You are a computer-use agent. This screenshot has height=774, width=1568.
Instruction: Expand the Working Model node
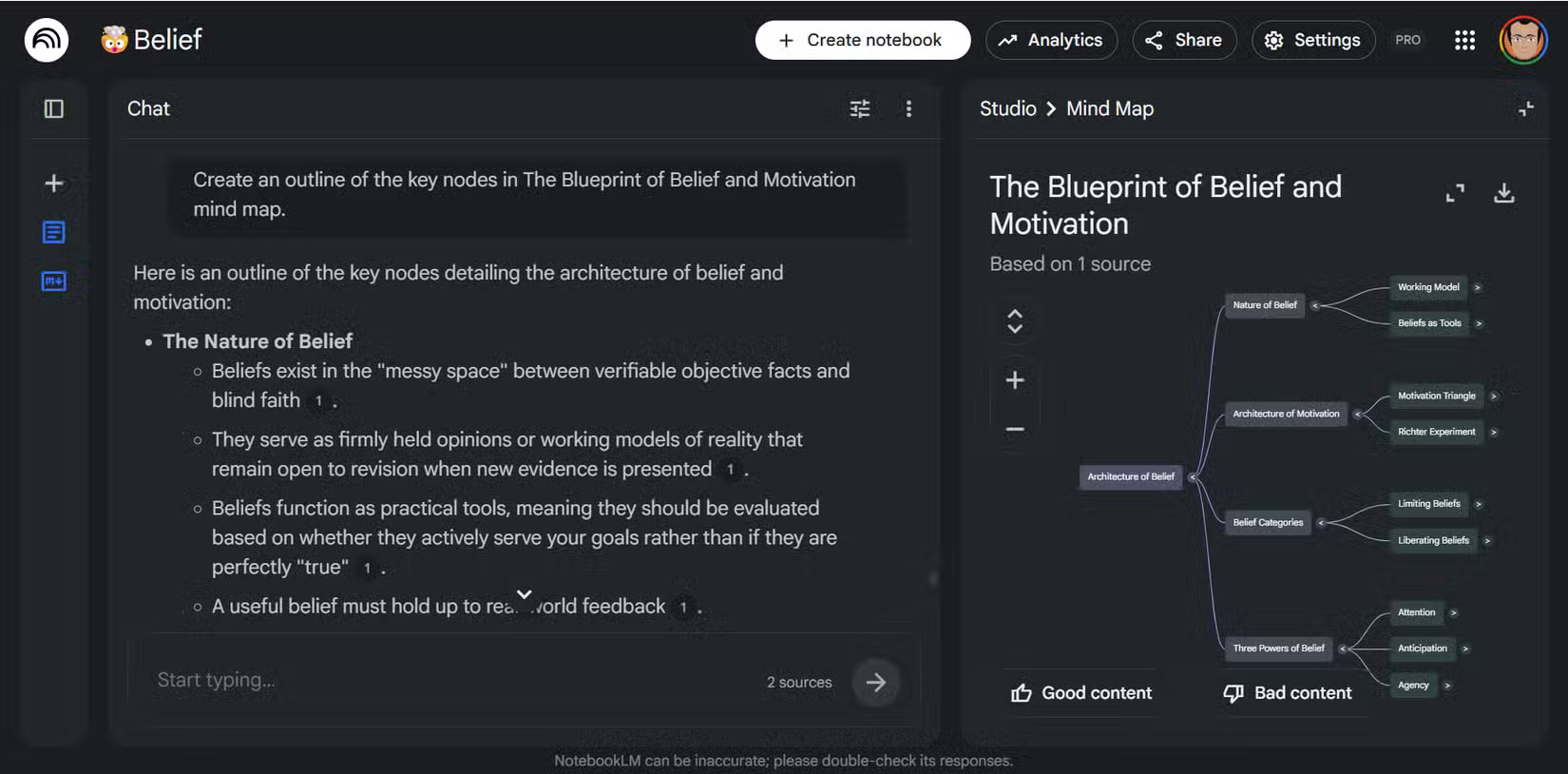1477,287
